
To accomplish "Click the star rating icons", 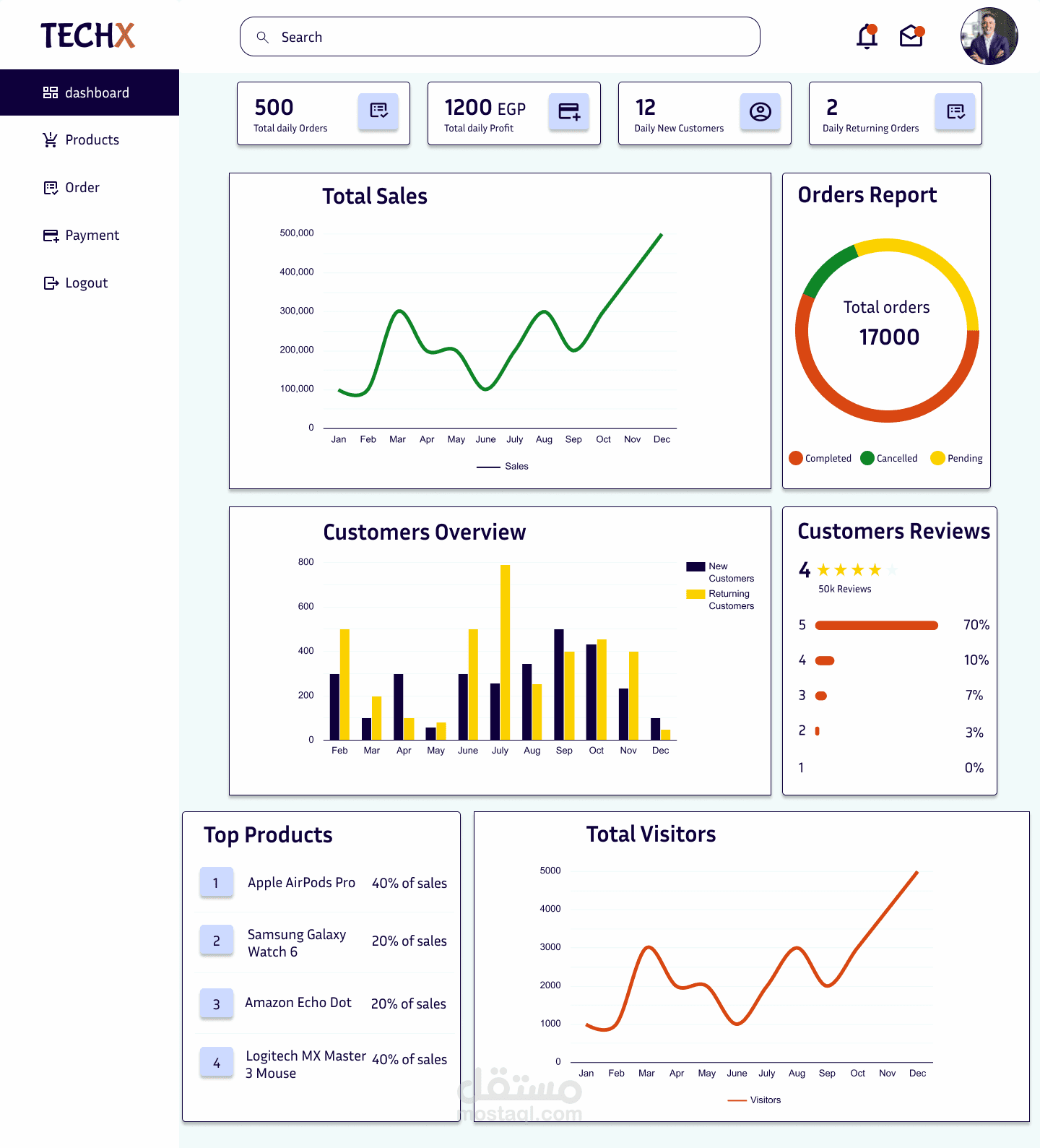I will click(858, 570).
